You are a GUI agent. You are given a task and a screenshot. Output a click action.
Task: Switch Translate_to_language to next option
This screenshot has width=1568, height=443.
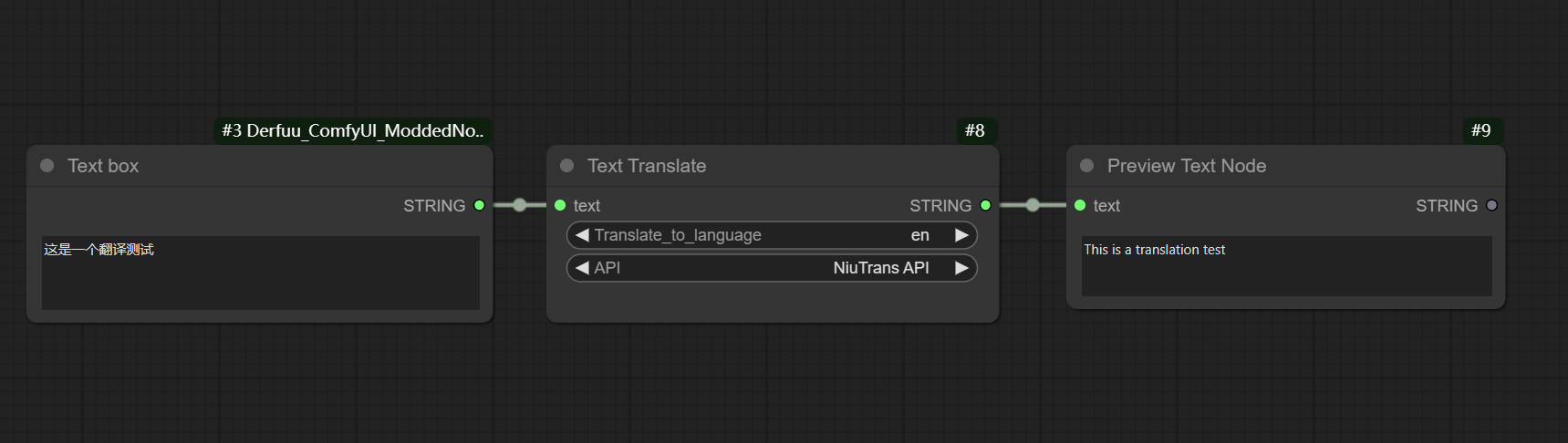click(x=961, y=235)
